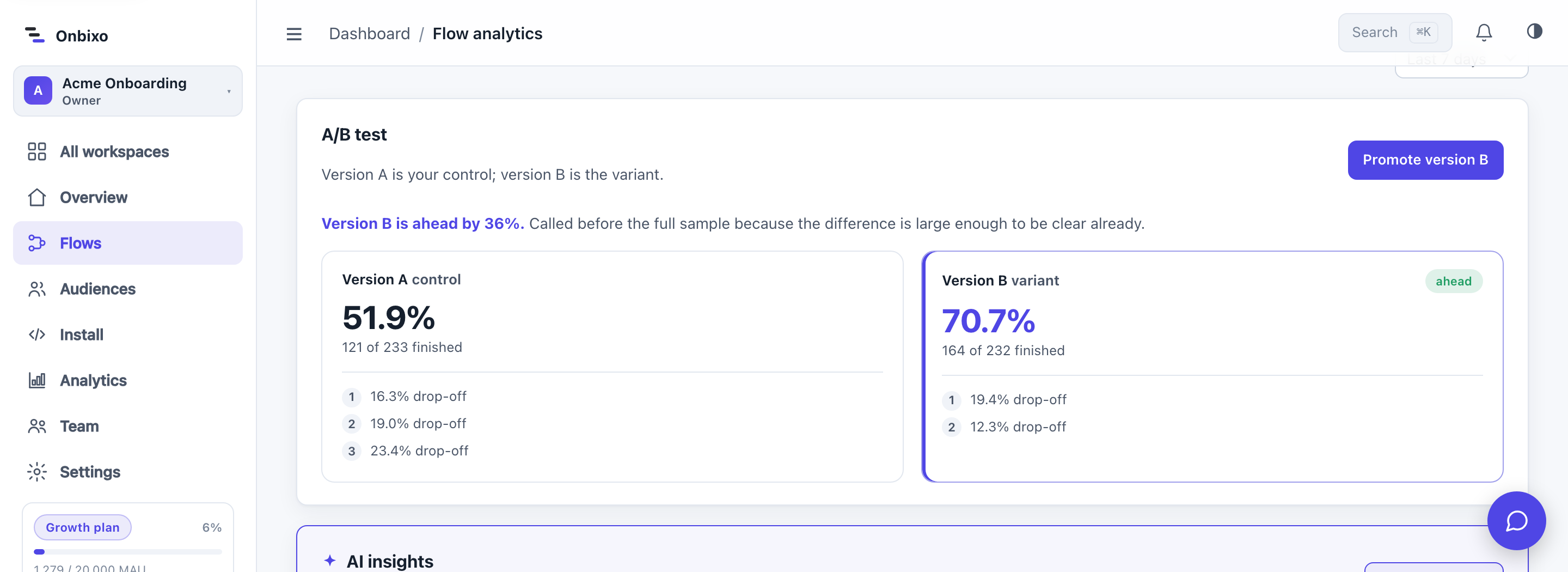Click the AI insights sparkle icon
1568x572 pixels.
click(x=330, y=561)
